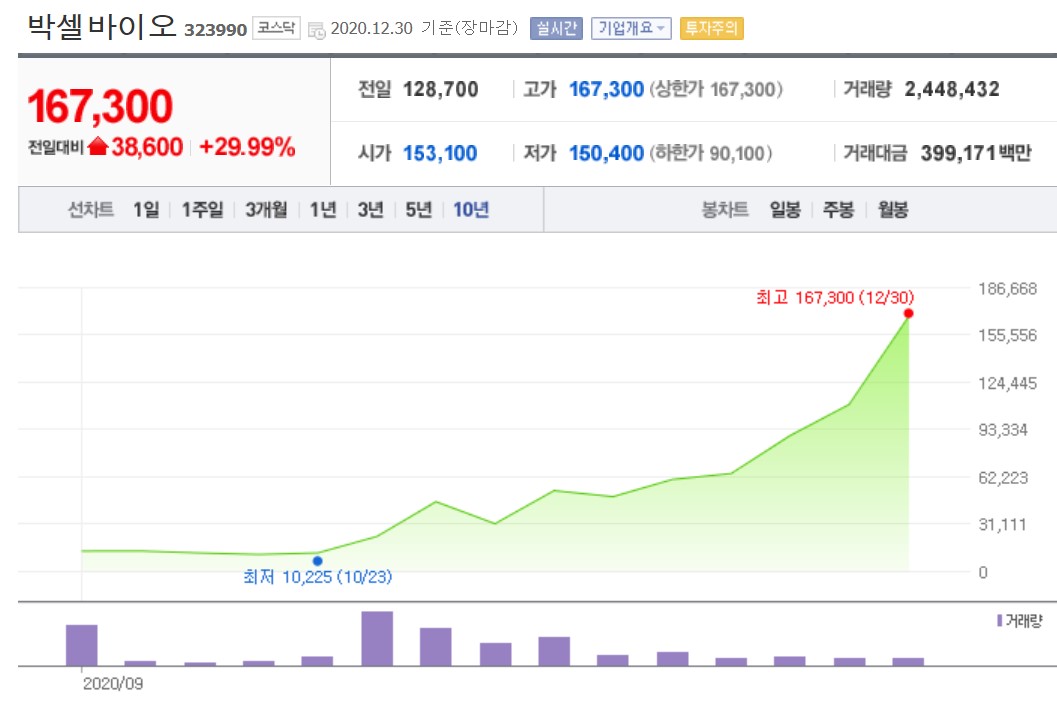
Task: Show the 3년 chart period
Action: point(370,210)
